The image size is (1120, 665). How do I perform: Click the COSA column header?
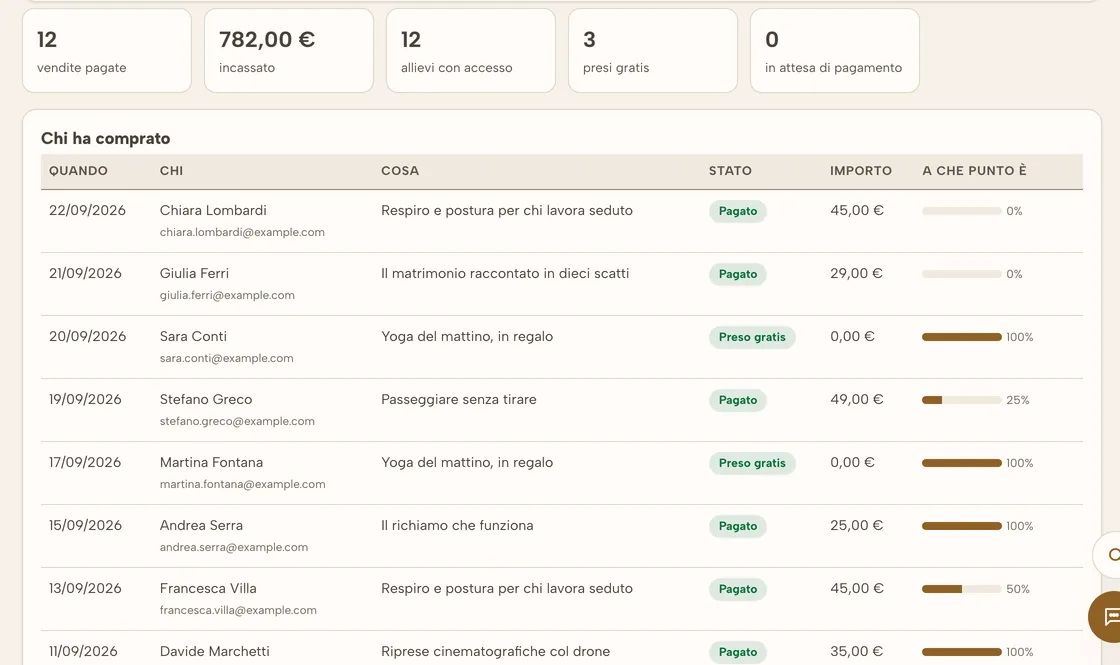[400, 171]
